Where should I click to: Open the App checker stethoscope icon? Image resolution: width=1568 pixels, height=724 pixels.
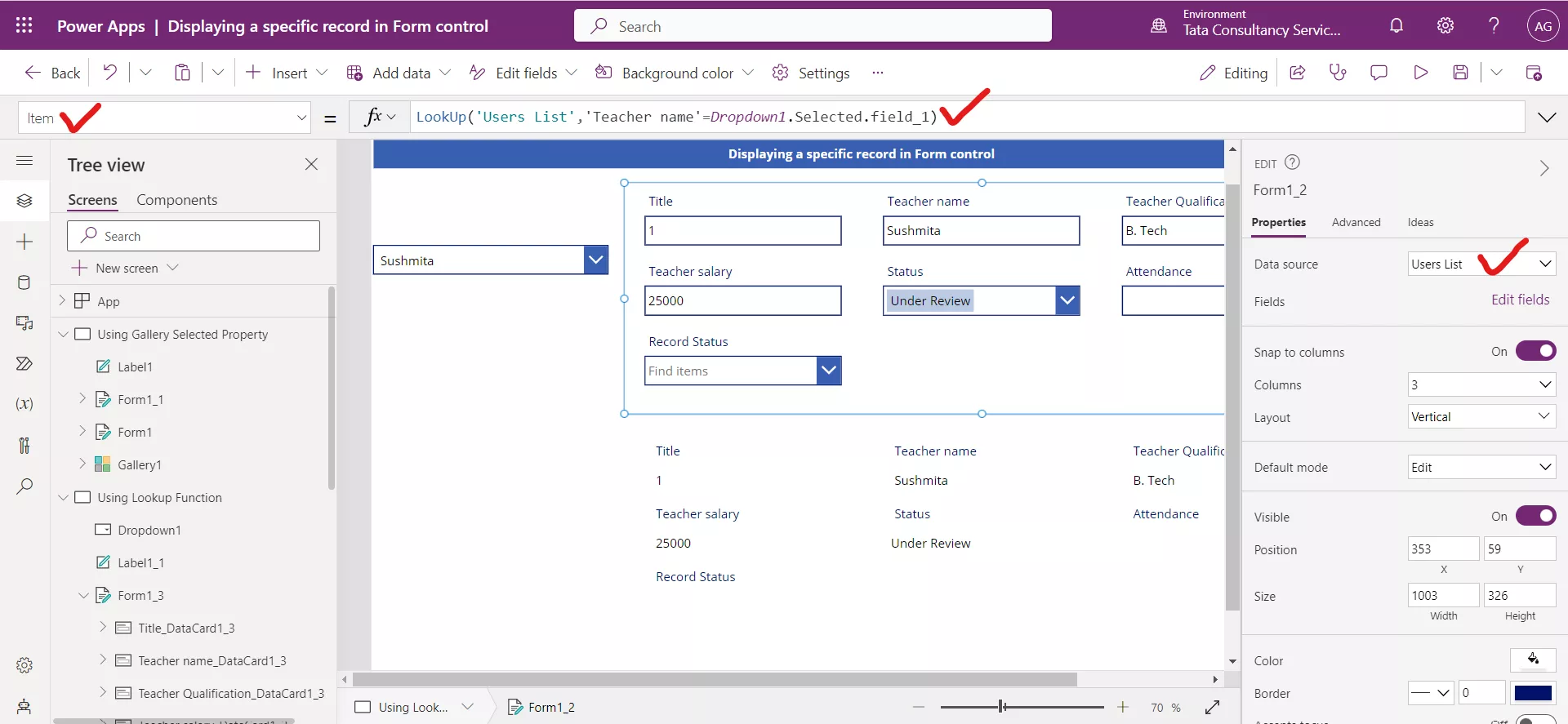[1338, 73]
